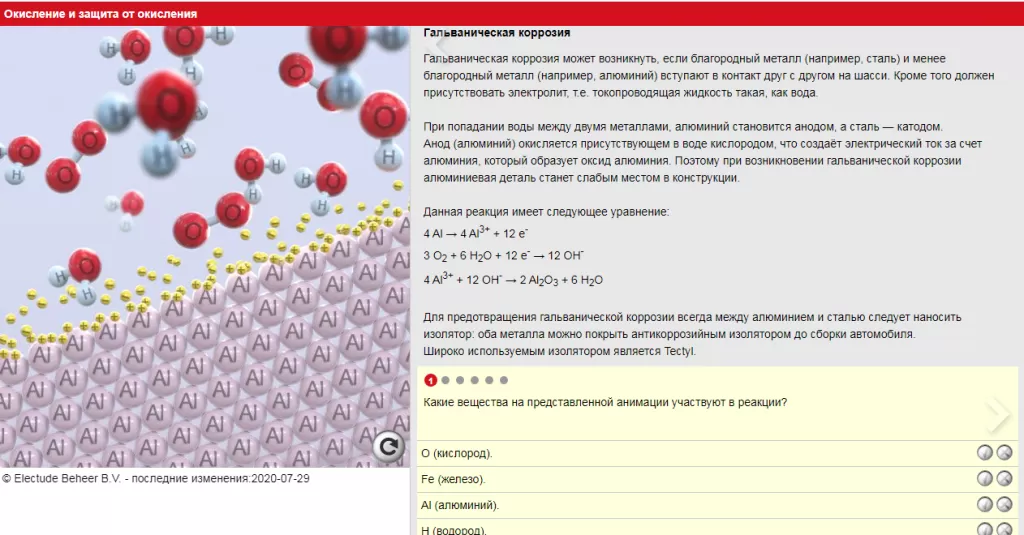Click the 'Гальваническая коррозия' heading
The image size is (1024, 535).
pyautogui.click(x=496, y=33)
